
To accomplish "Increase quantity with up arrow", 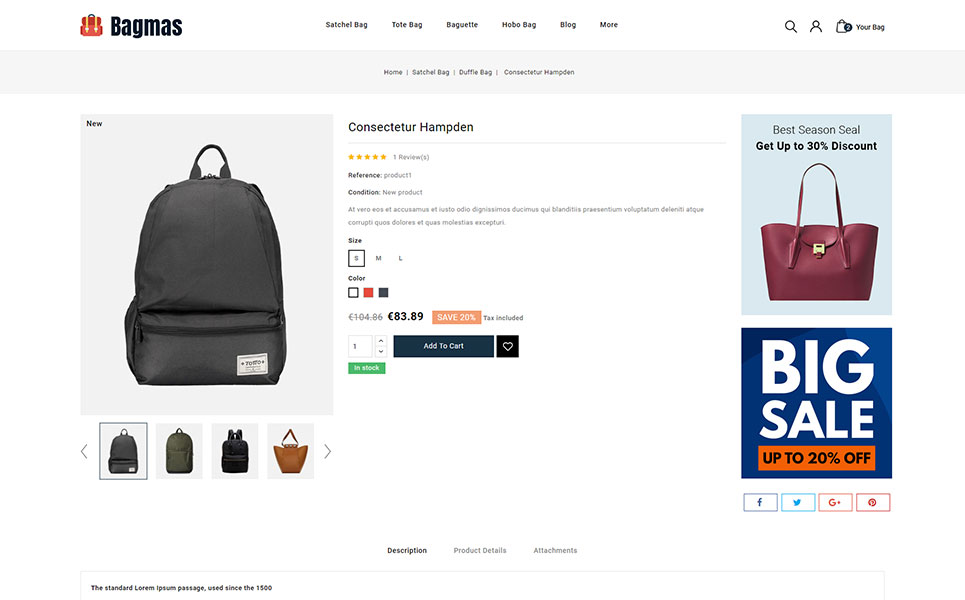I will [381, 341].
